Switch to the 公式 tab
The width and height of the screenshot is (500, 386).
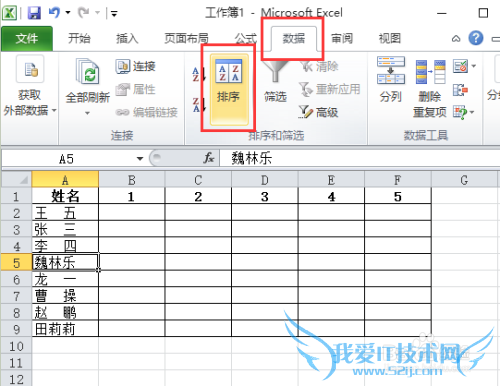coord(245,39)
